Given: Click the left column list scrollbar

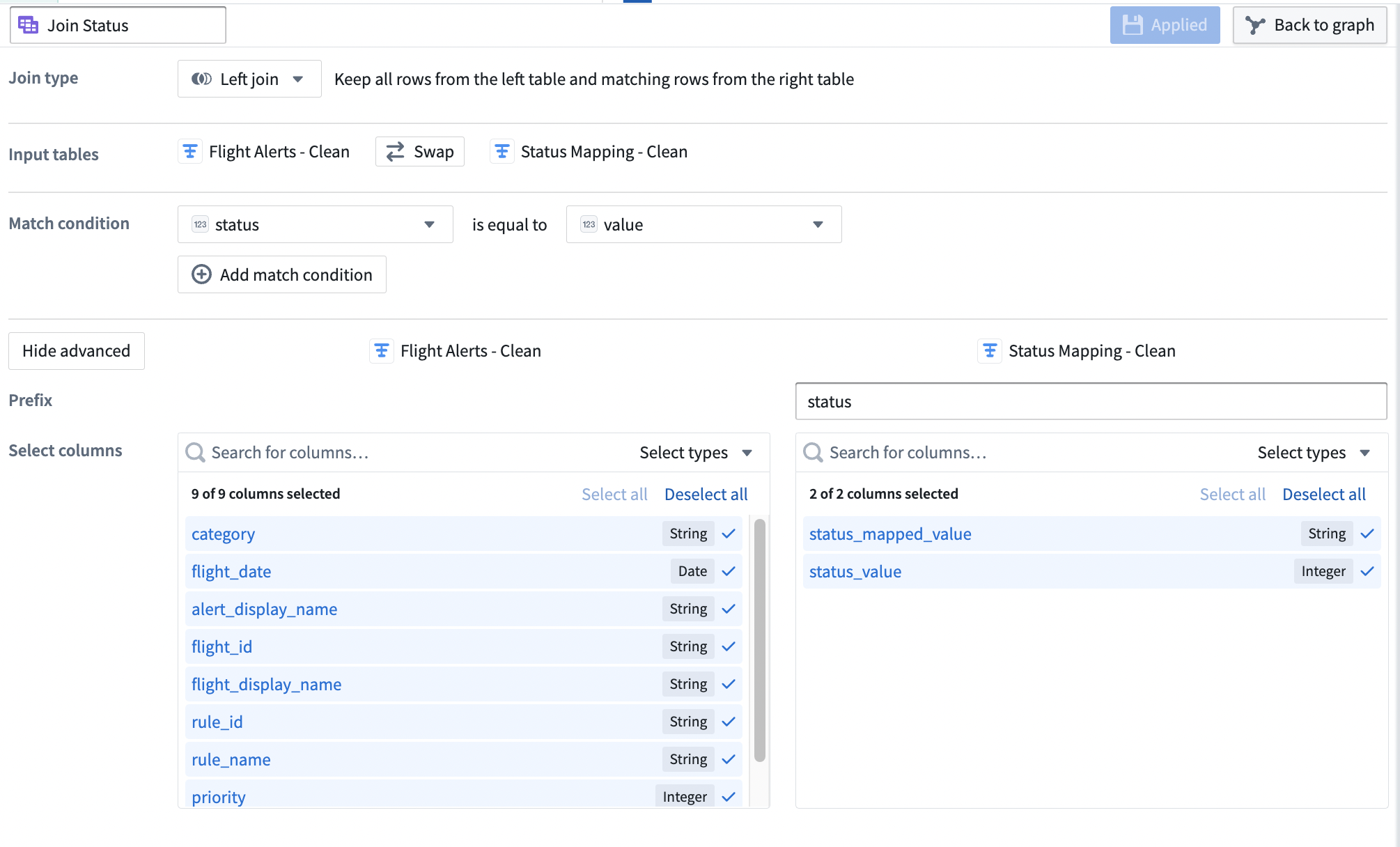Looking at the screenshot, I should point(760,641).
